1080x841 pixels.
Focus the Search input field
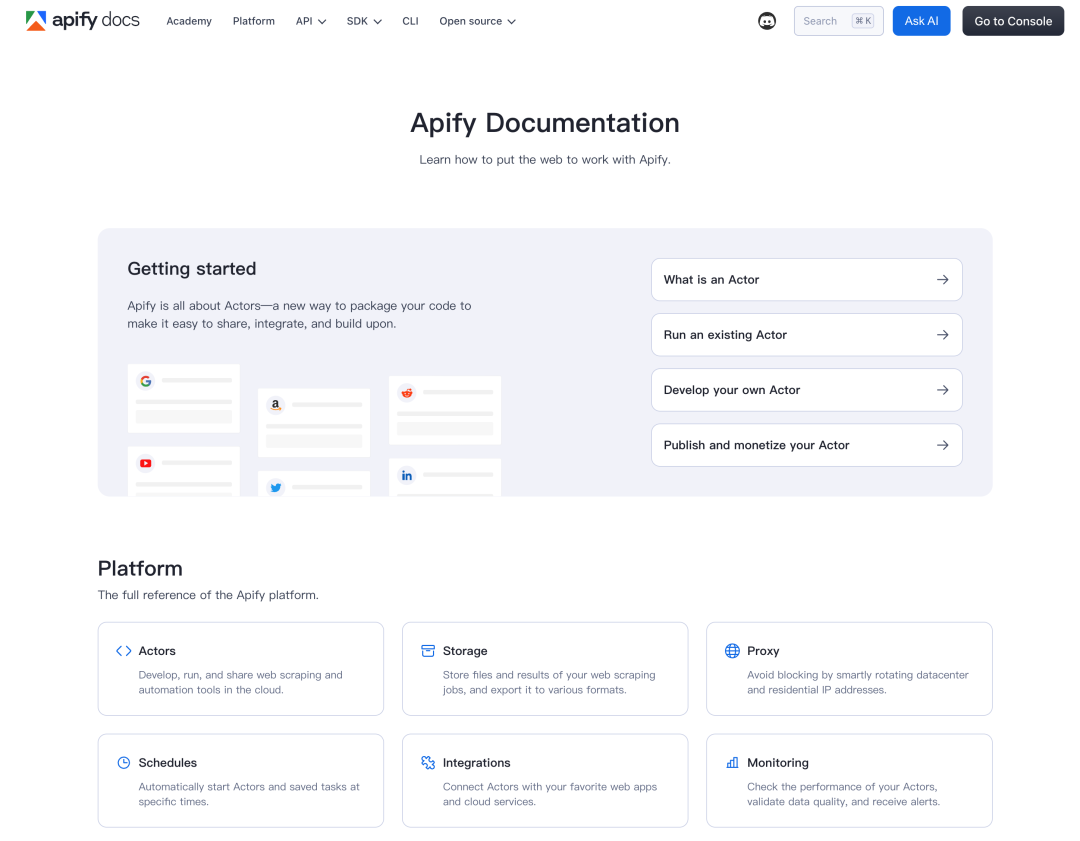[838, 21]
